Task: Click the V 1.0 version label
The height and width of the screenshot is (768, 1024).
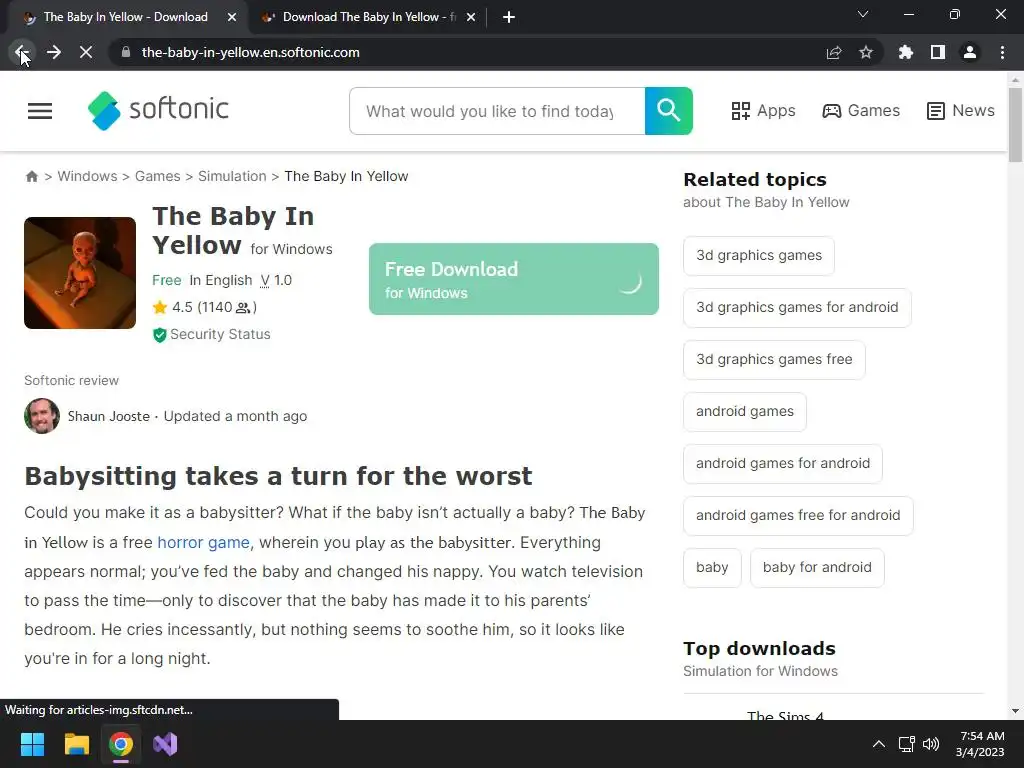Action: click(276, 281)
